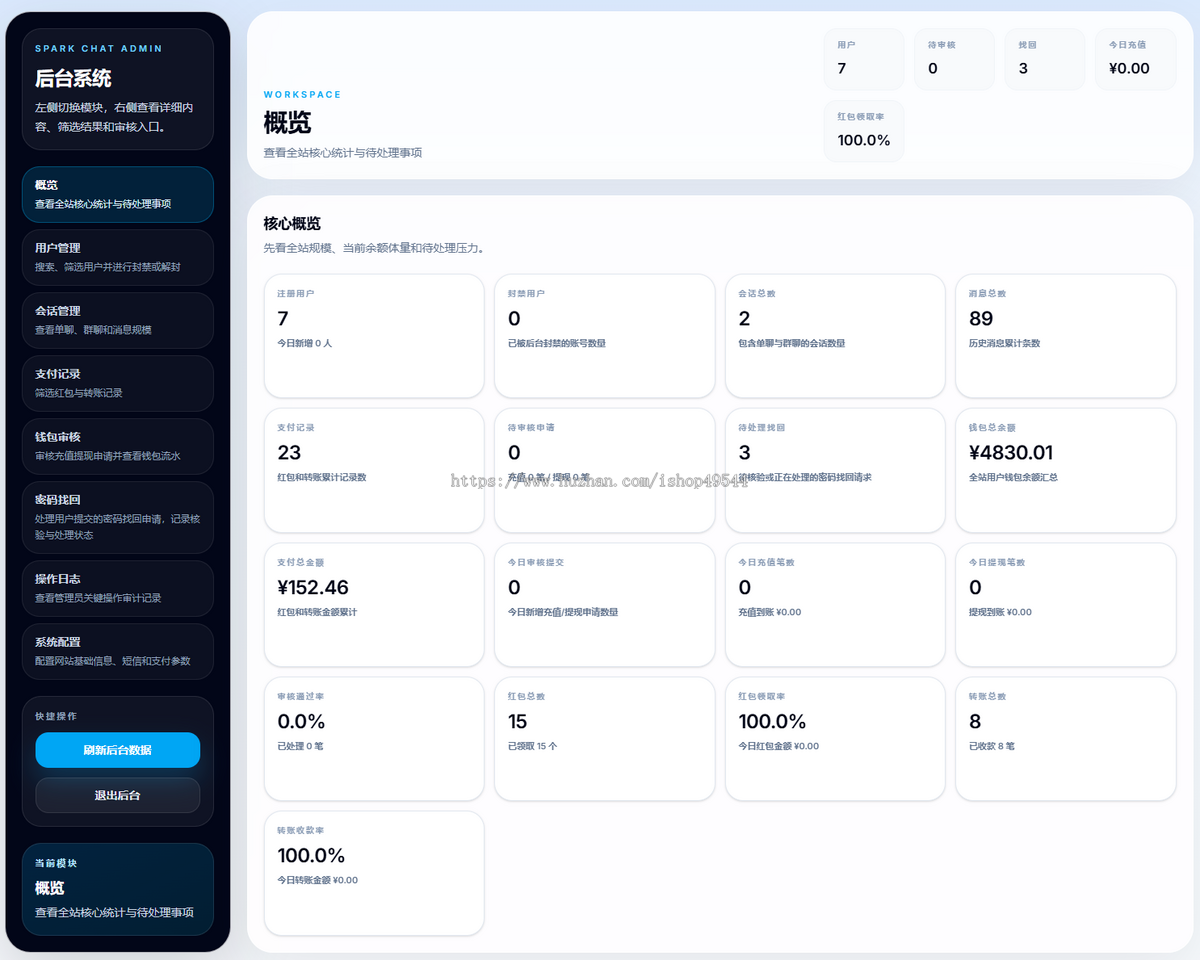The width and height of the screenshot is (1200, 960).
Task: Click the 注册用户 stat card
Action: (x=374, y=336)
